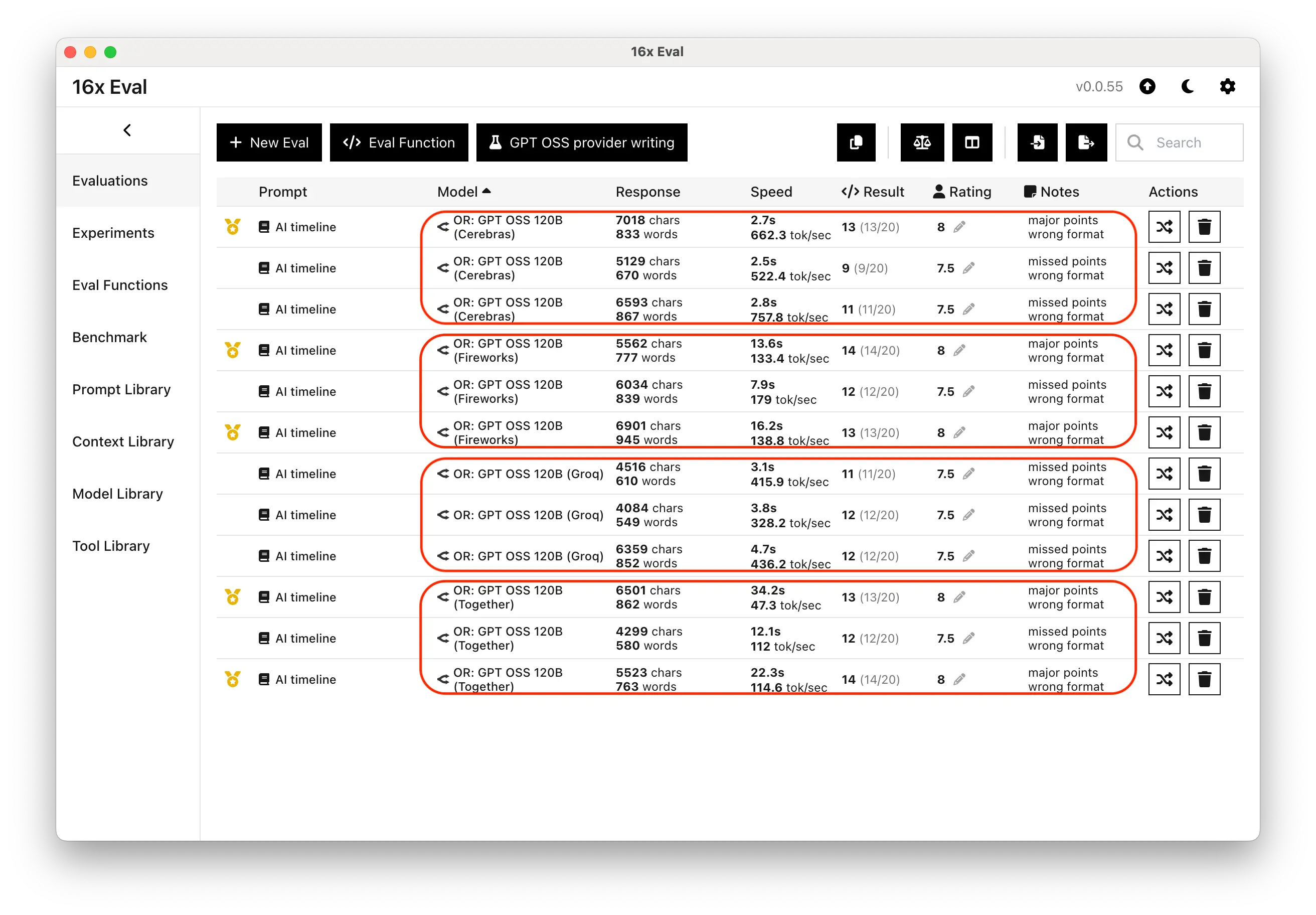Viewport: 1316px width, 915px height.
Task: Edit rating of the 5129 chars Cerebras row
Action: (x=968, y=268)
